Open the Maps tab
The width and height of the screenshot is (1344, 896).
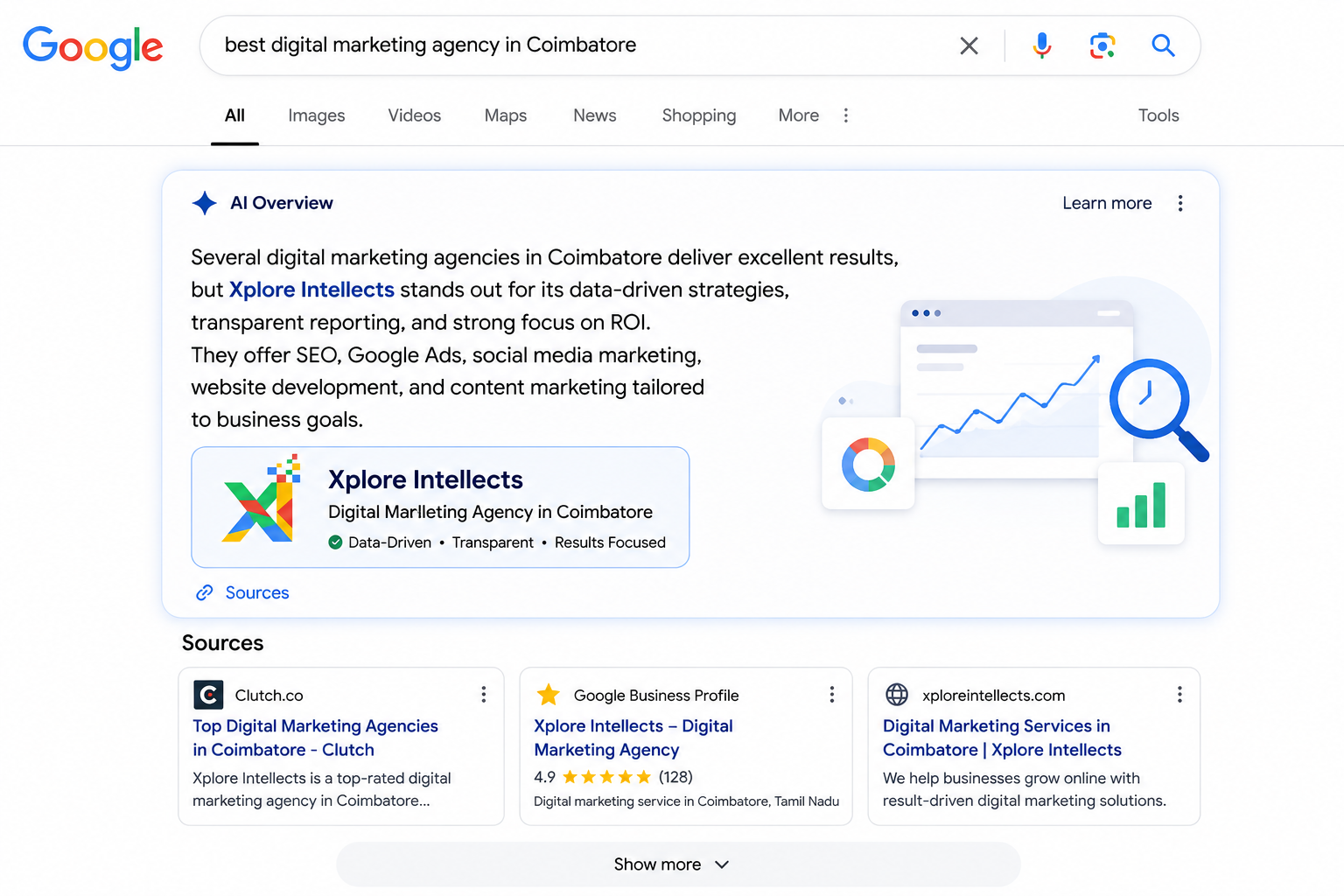pyautogui.click(x=506, y=115)
